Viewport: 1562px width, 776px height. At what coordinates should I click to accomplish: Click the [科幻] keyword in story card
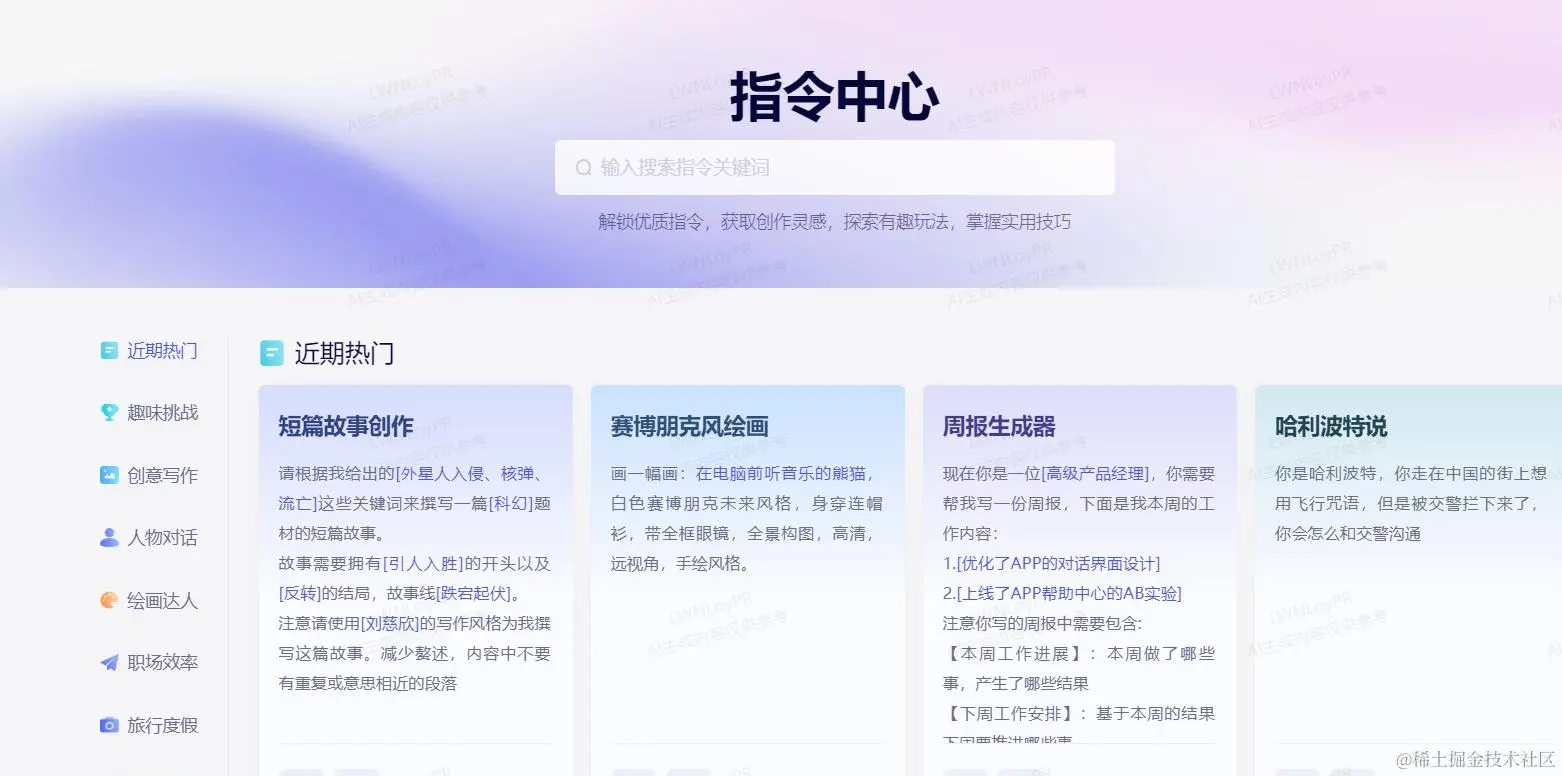[511, 503]
